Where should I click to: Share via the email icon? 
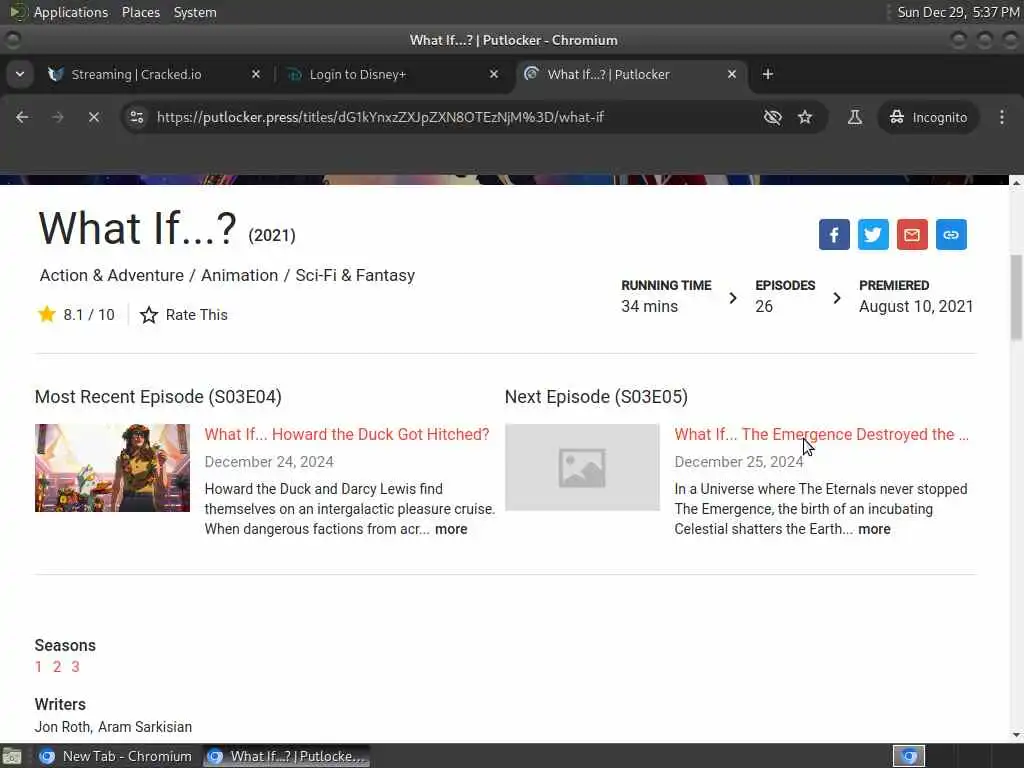912,234
